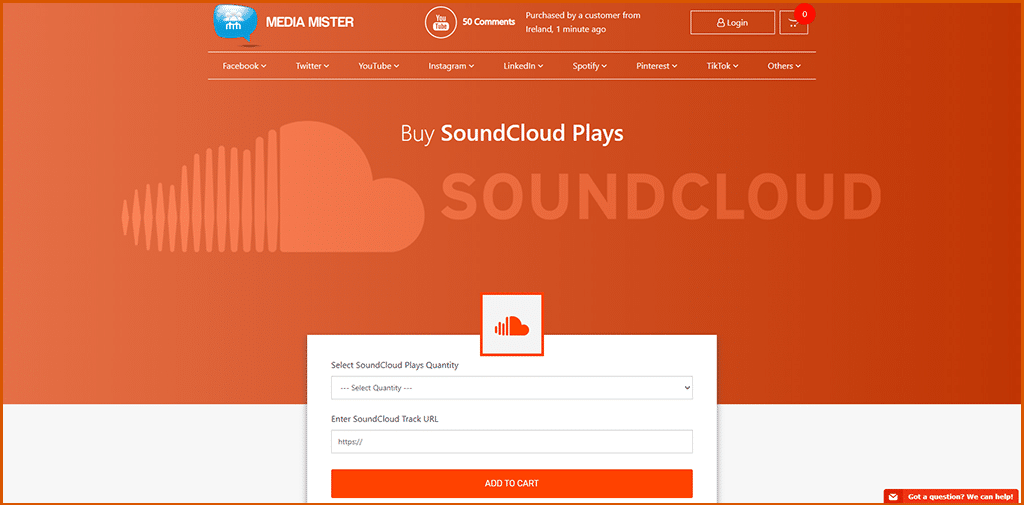Click the red cart count badge

tap(805, 14)
